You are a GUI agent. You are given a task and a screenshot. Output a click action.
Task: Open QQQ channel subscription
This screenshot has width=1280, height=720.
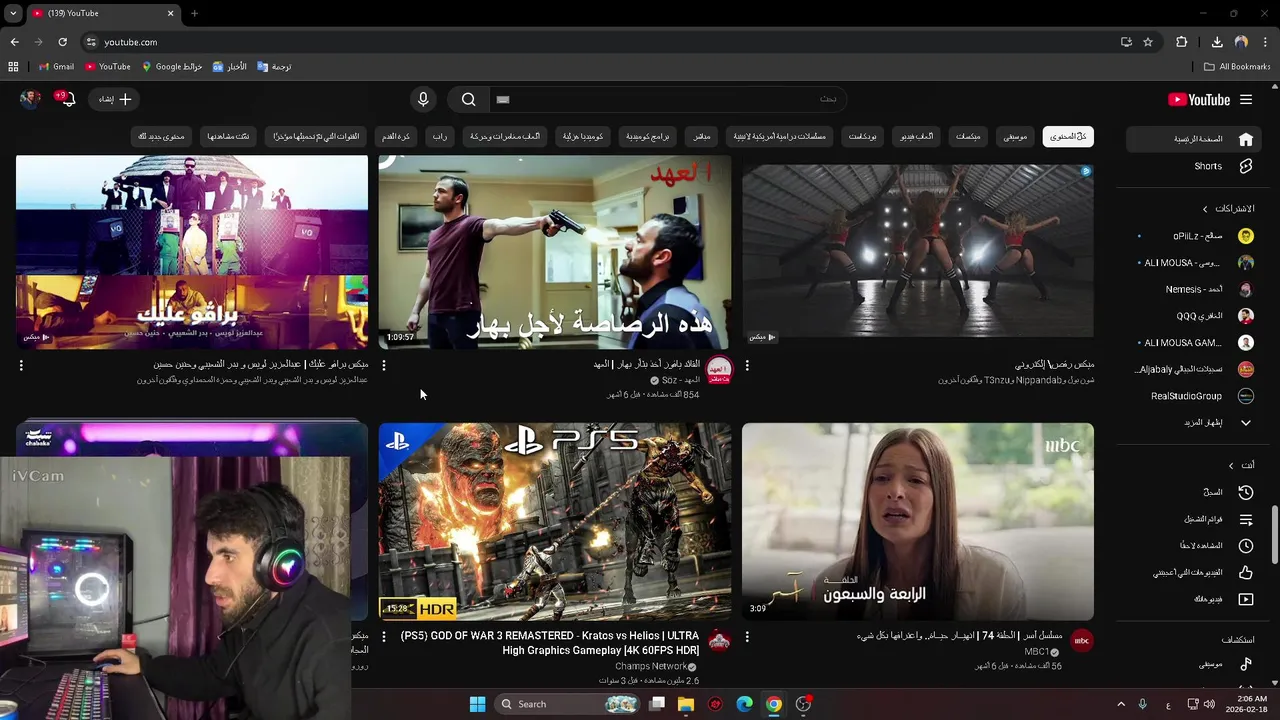[x=1192, y=315]
